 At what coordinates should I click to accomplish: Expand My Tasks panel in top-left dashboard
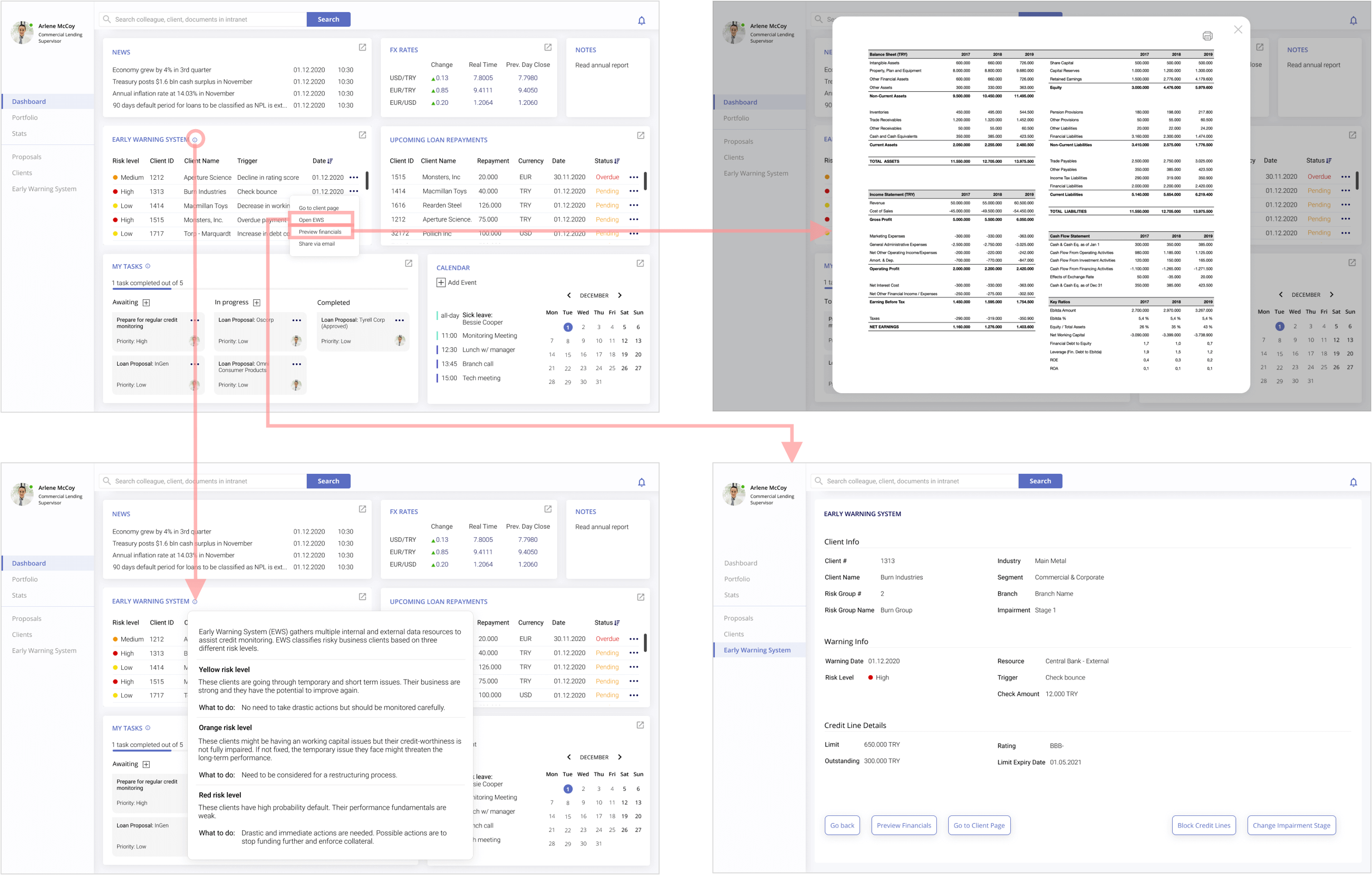point(409,263)
